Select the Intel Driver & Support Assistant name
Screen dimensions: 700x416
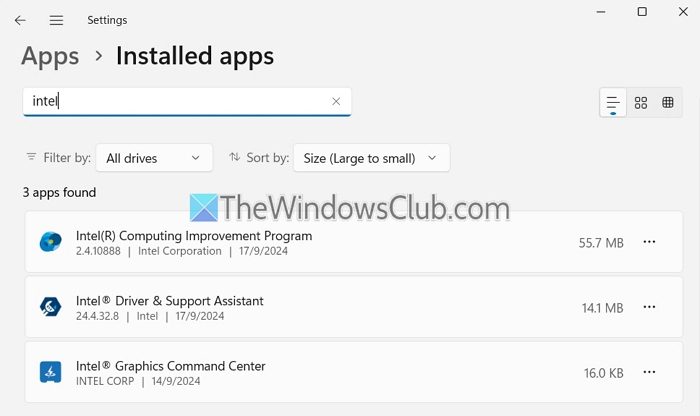point(170,301)
